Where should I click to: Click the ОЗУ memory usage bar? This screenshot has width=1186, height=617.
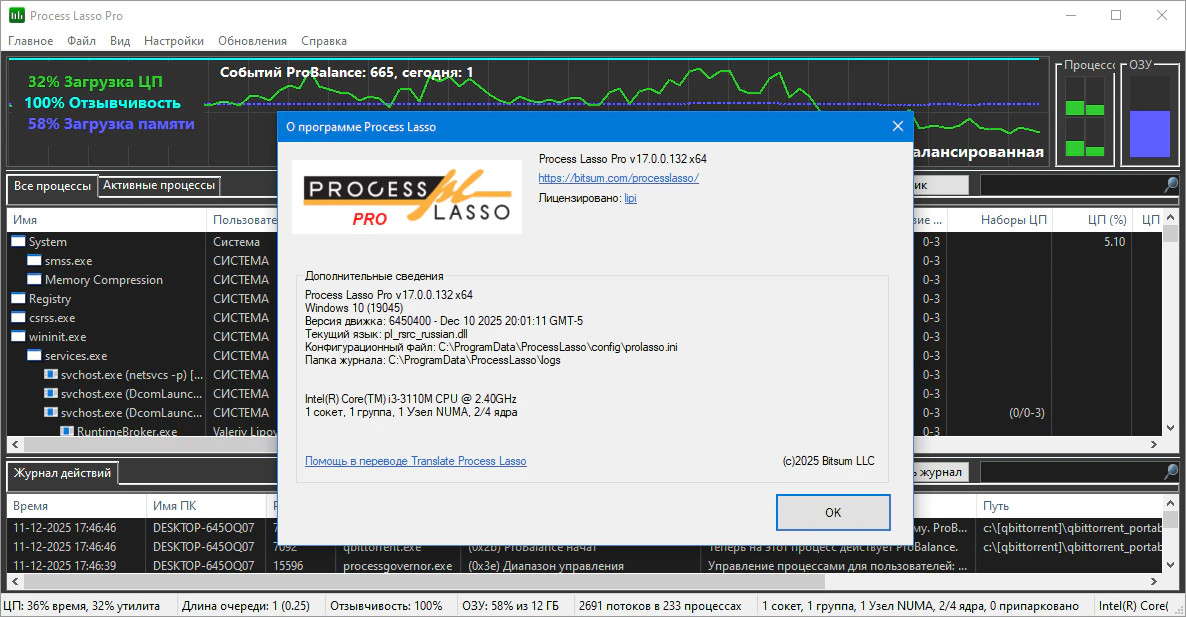pyautogui.click(x=1149, y=133)
